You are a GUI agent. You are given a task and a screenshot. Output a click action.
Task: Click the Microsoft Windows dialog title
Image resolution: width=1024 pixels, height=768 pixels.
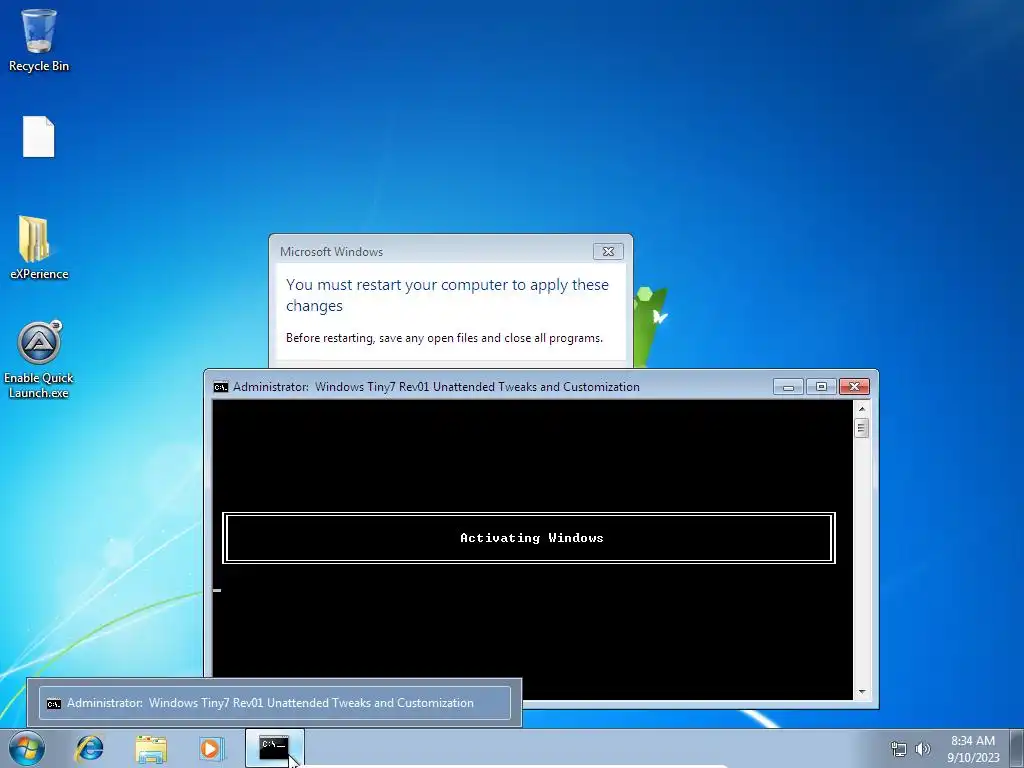(331, 251)
